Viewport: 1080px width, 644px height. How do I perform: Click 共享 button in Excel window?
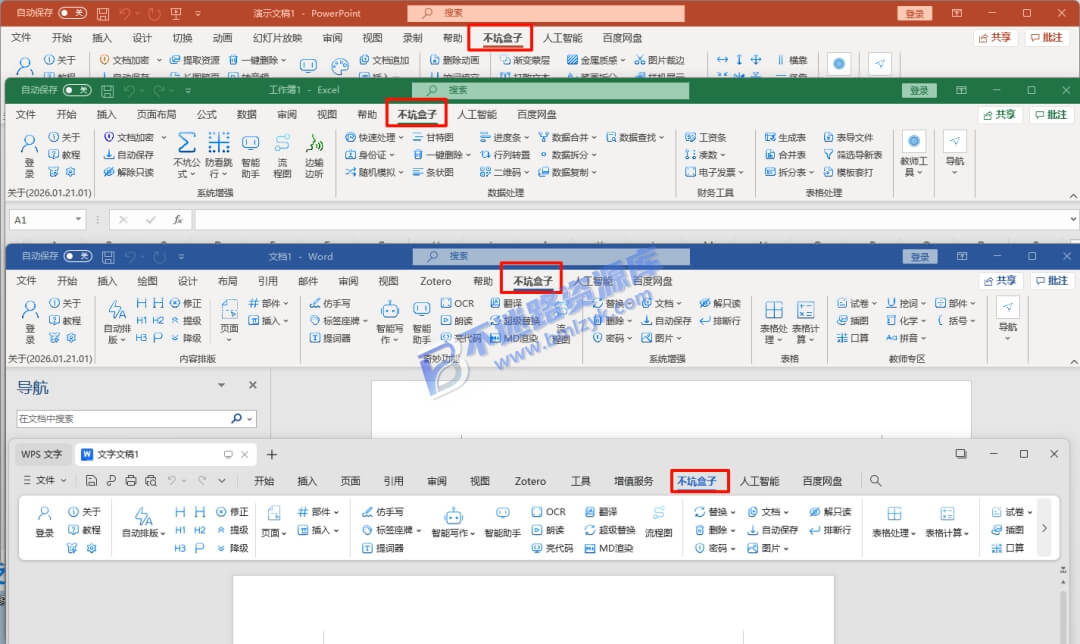coord(999,114)
